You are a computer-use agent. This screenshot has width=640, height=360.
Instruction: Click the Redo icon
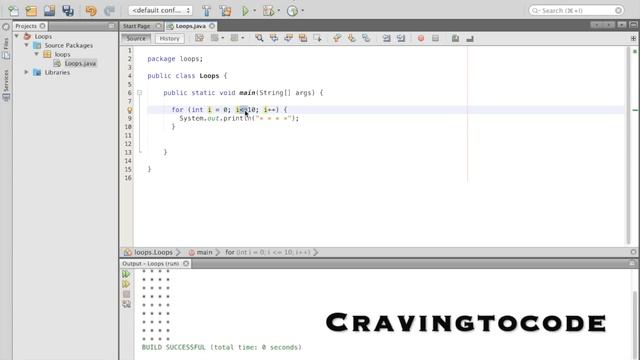click(x=109, y=11)
